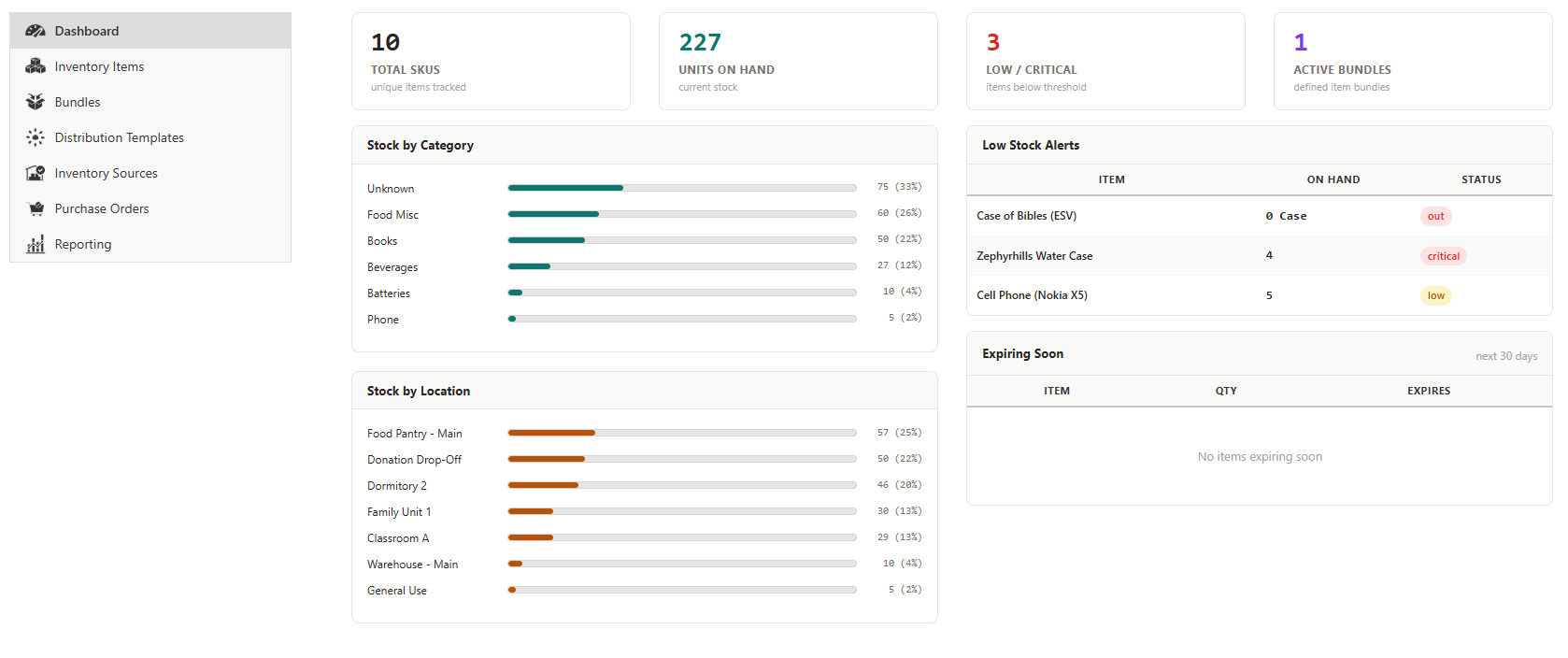Open the Bundles page

tap(150, 102)
